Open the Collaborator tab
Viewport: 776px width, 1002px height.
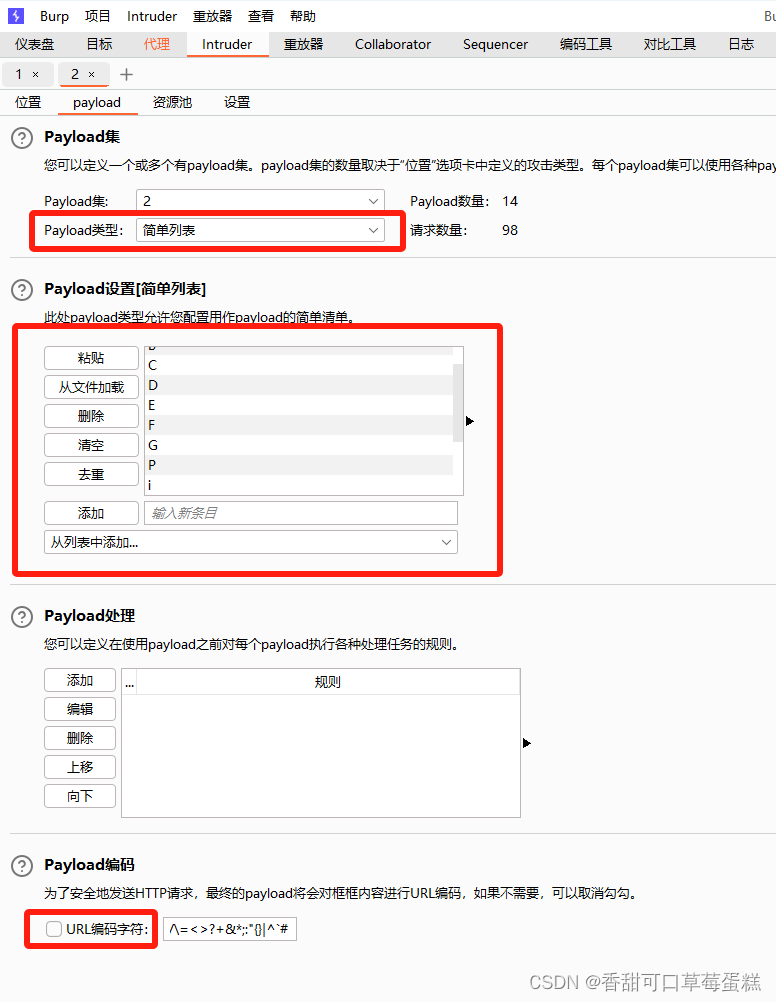[393, 44]
